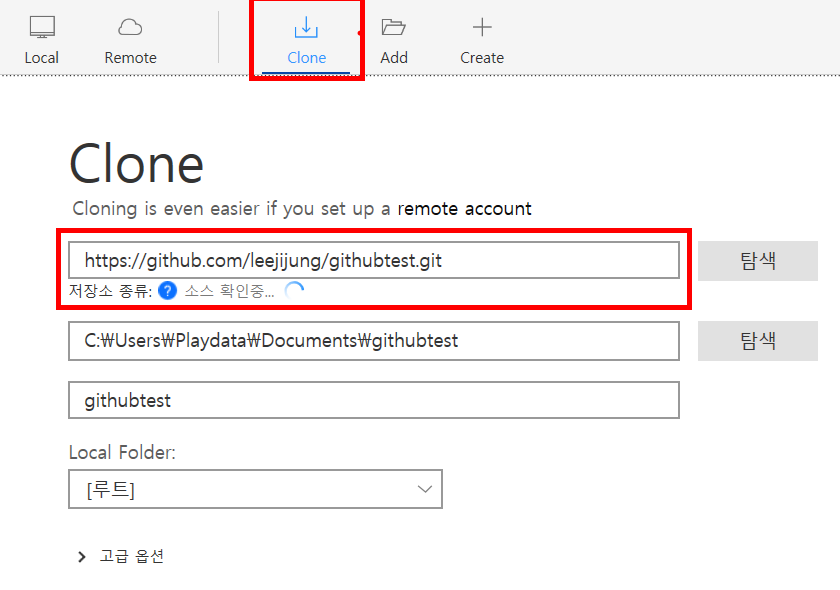Focus the githubtest name field
Viewport: 840px width, 590px height.
coord(374,400)
